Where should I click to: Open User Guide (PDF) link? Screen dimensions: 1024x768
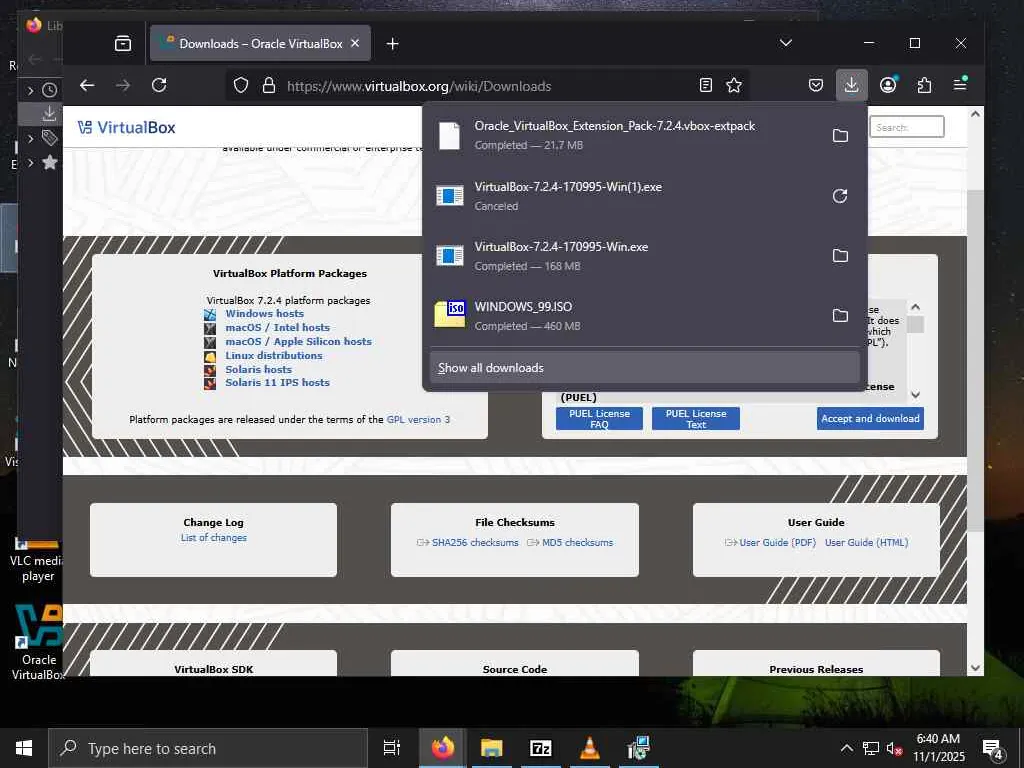pyautogui.click(x=777, y=543)
